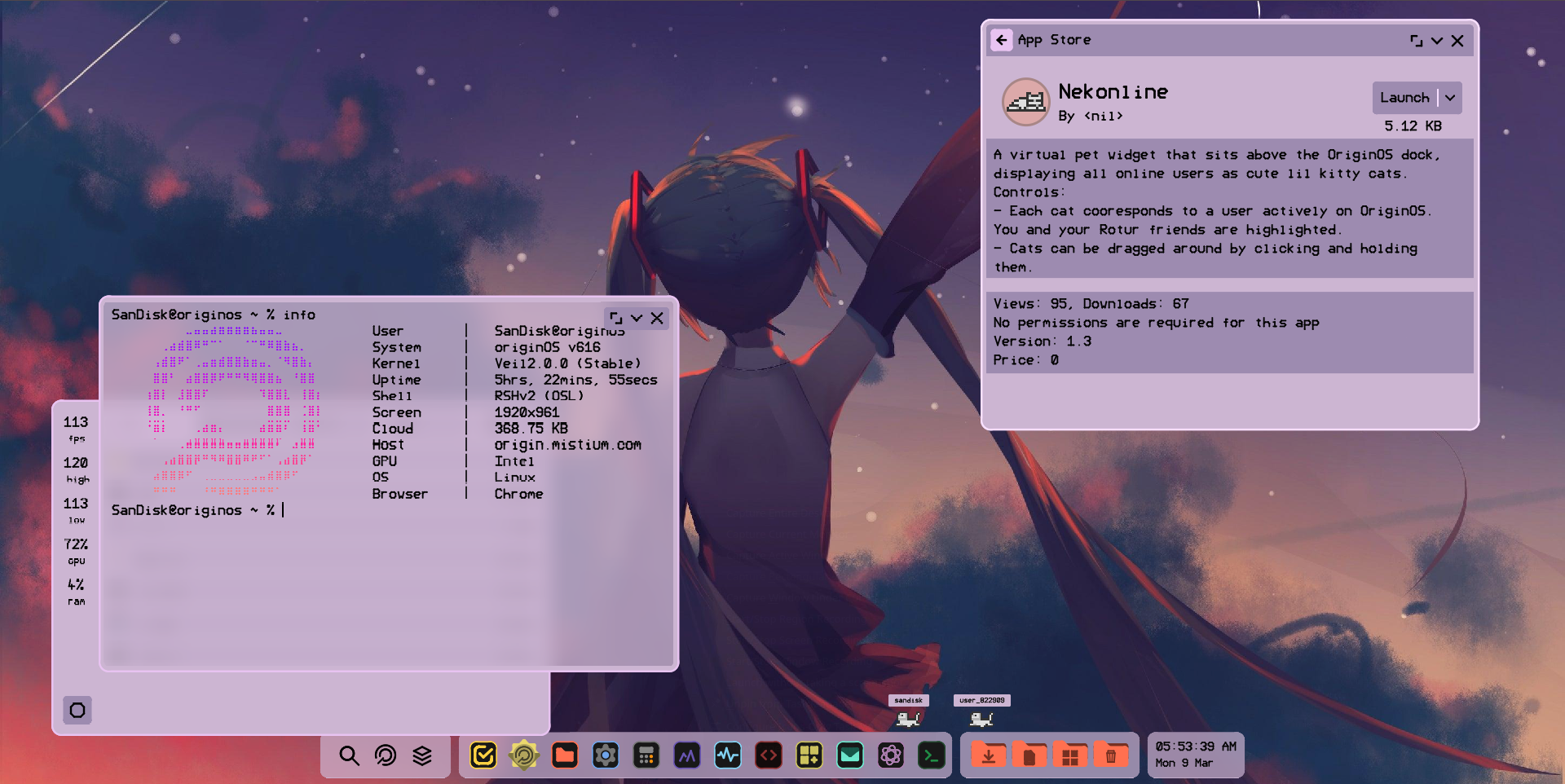Click the user_822909 cat pet above dock
This screenshot has width=1565, height=784.
coord(981,719)
